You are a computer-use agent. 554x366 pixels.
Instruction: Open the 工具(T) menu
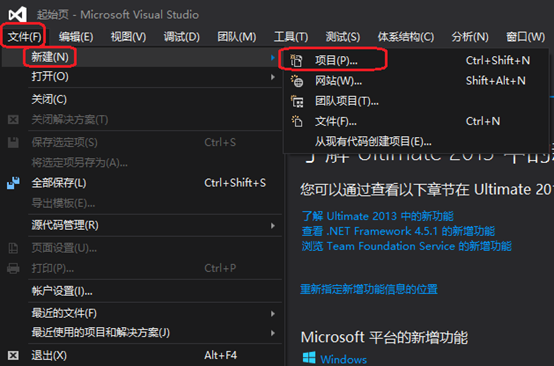pyautogui.click(x=291, y=36)
